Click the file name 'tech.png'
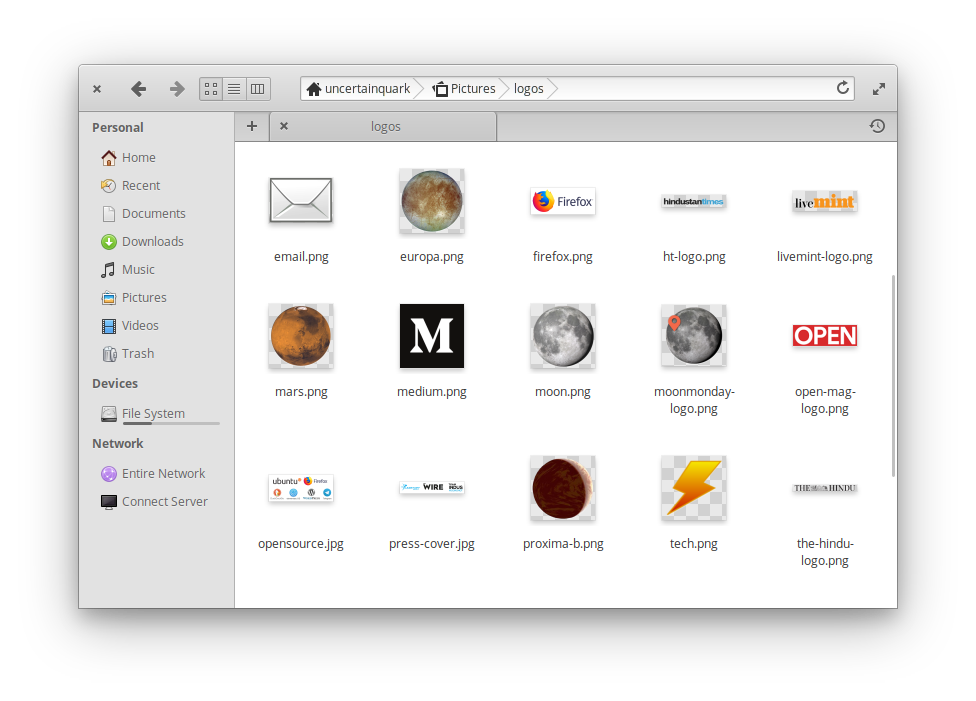The image size is (976, 701). point(693,543)
